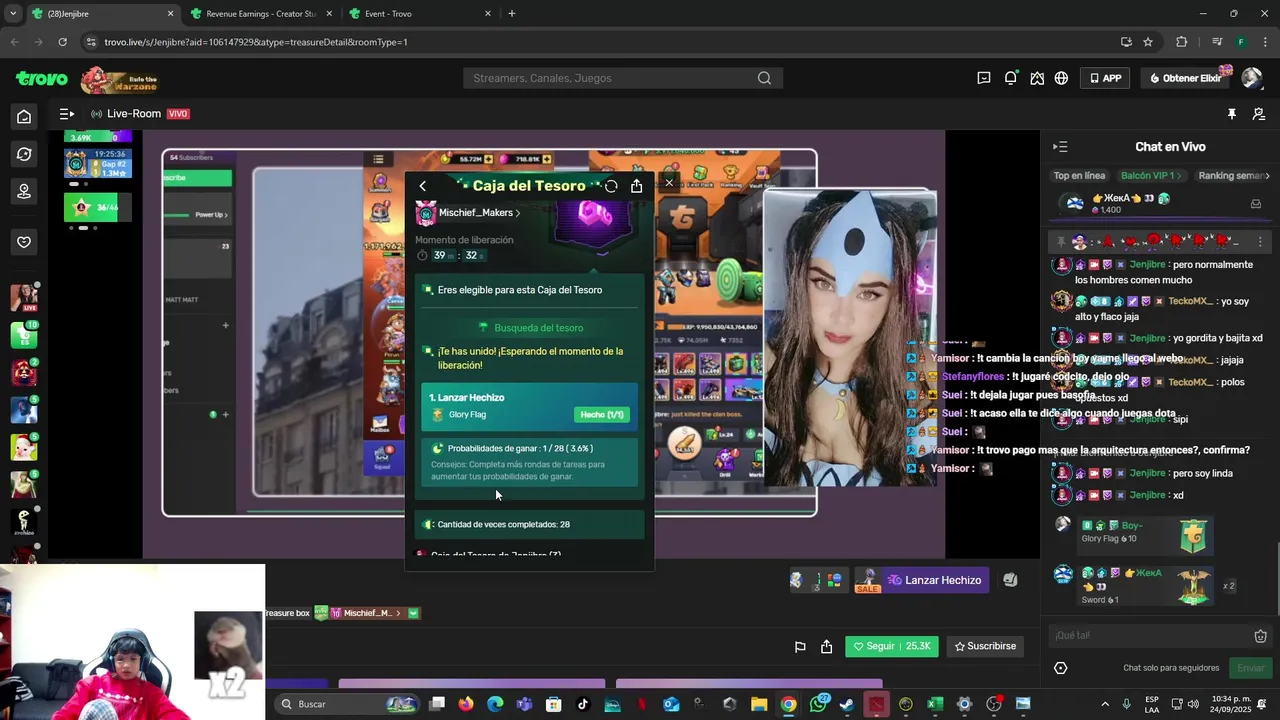Open a new browser tab
The width and height of the screenshot is (1280, 720).
pos(512,14)
